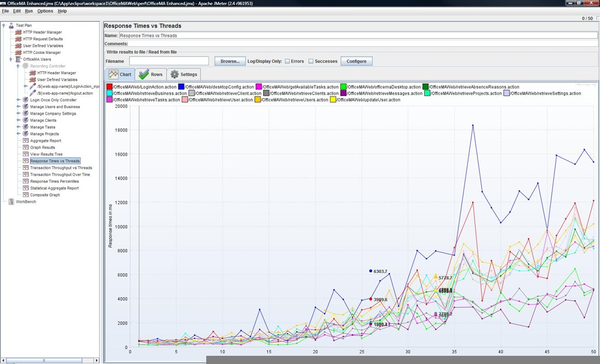Click the greyed Recording Controller icon
The image size is (600, 364).
25,66
